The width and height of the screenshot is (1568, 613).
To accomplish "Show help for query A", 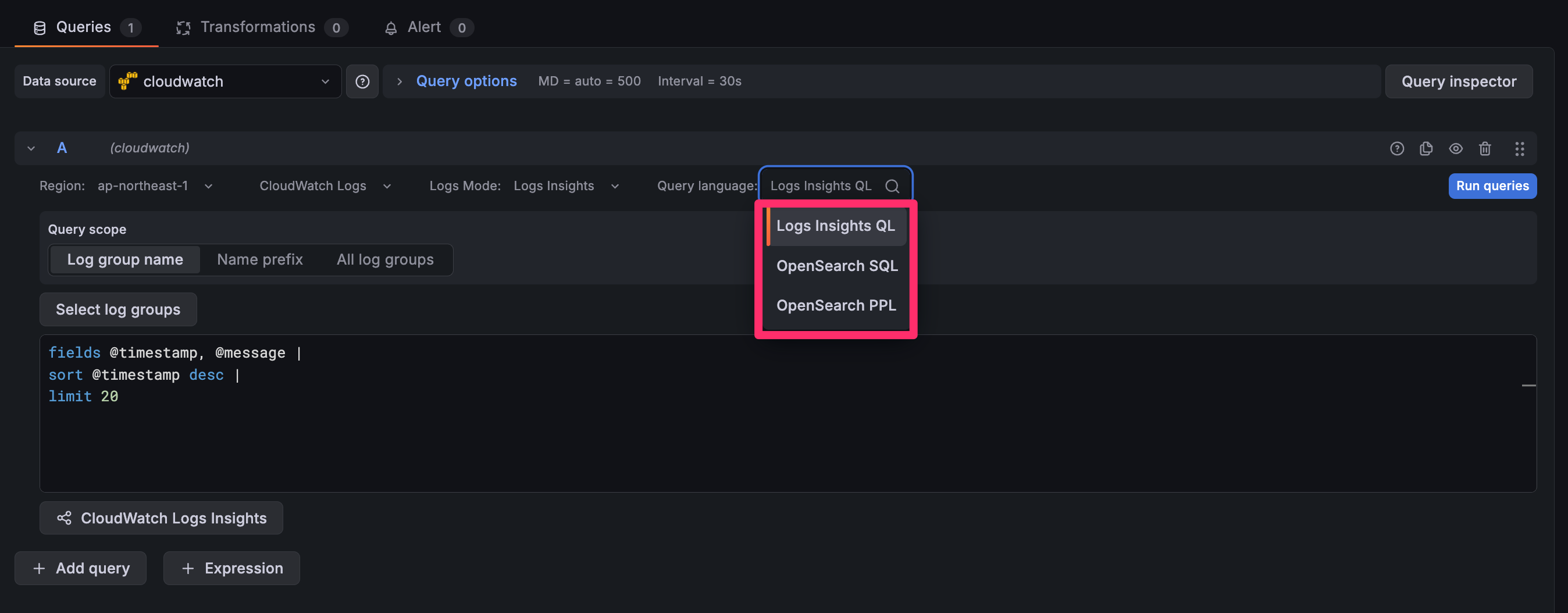I will click(x=1397, y=148).
